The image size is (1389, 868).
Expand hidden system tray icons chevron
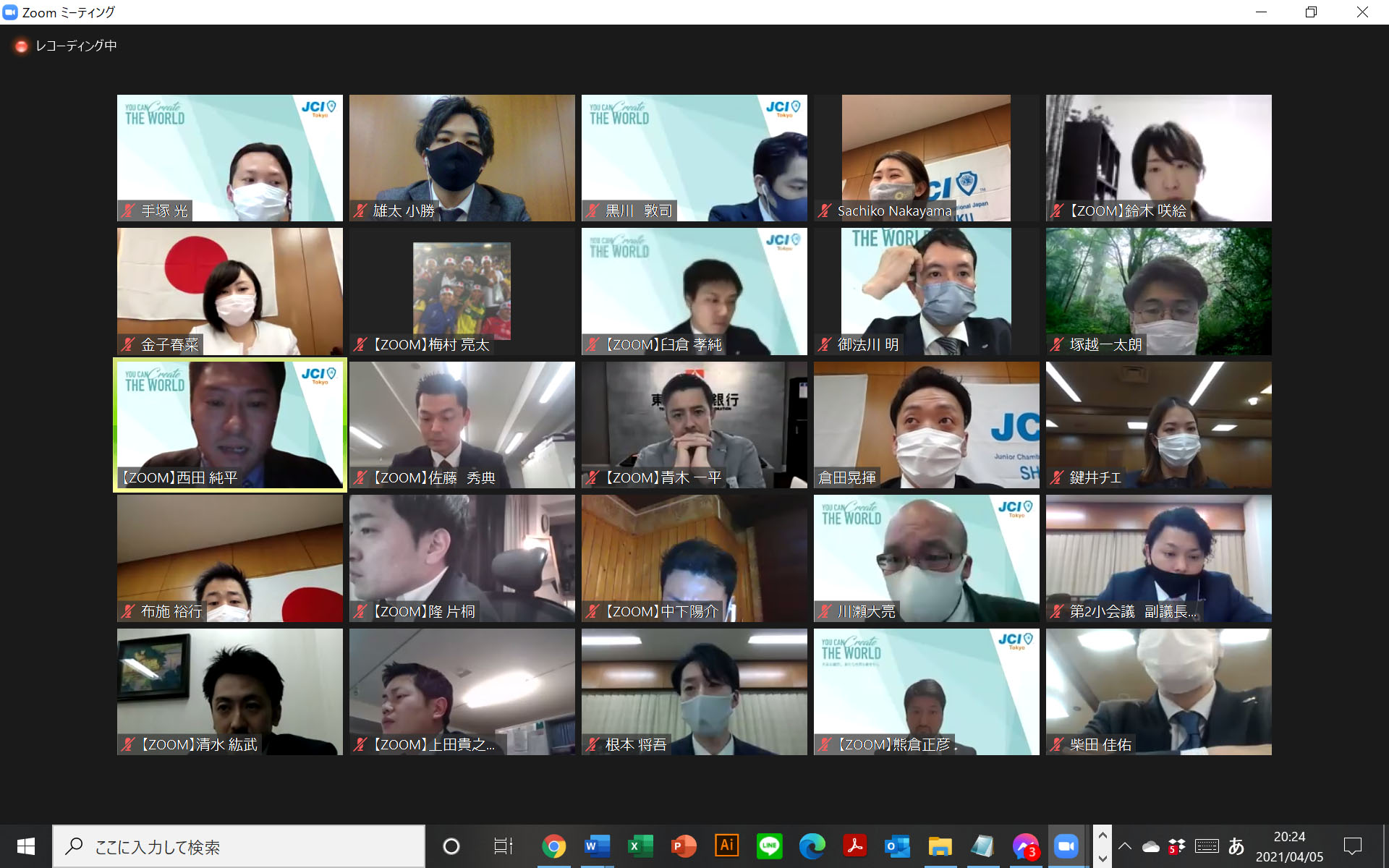1125,846
